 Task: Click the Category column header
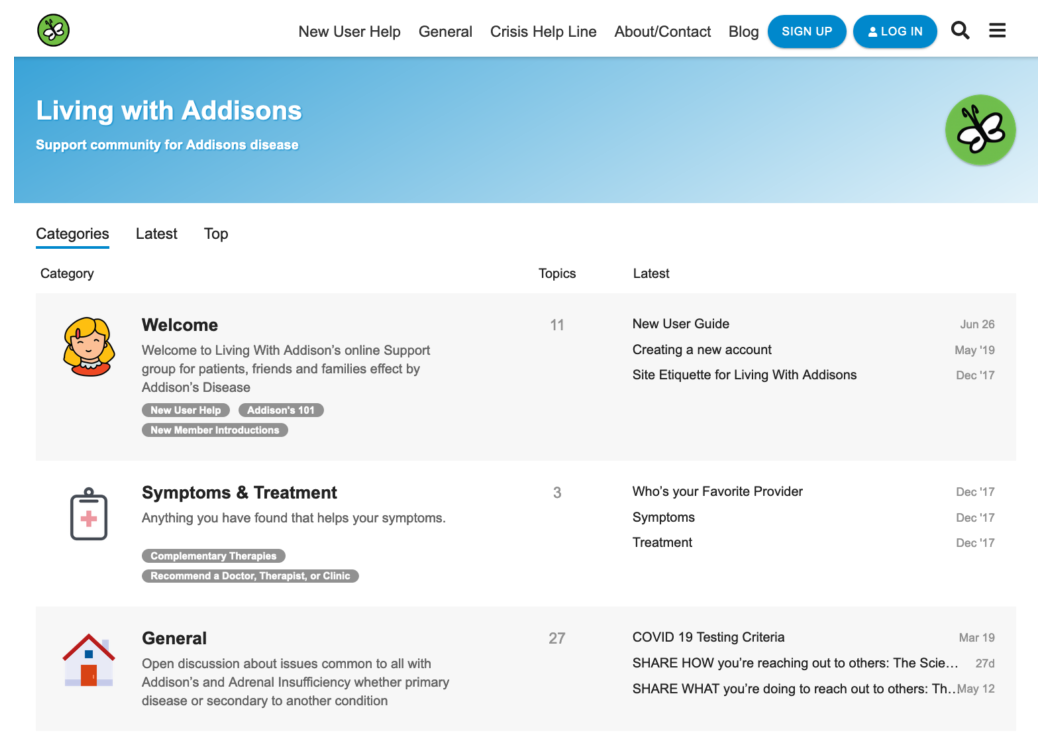67,274
